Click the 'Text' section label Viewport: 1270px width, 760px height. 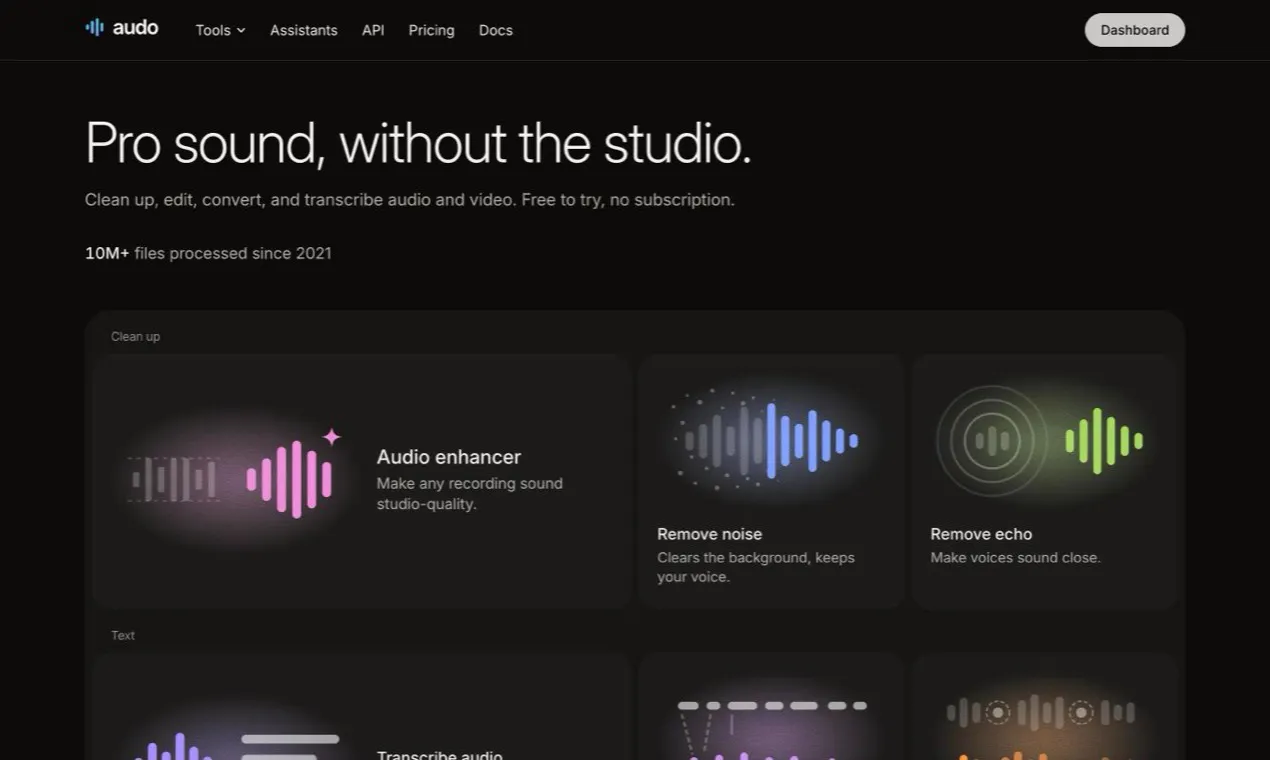pyautogui.click(x=123, y=635)
